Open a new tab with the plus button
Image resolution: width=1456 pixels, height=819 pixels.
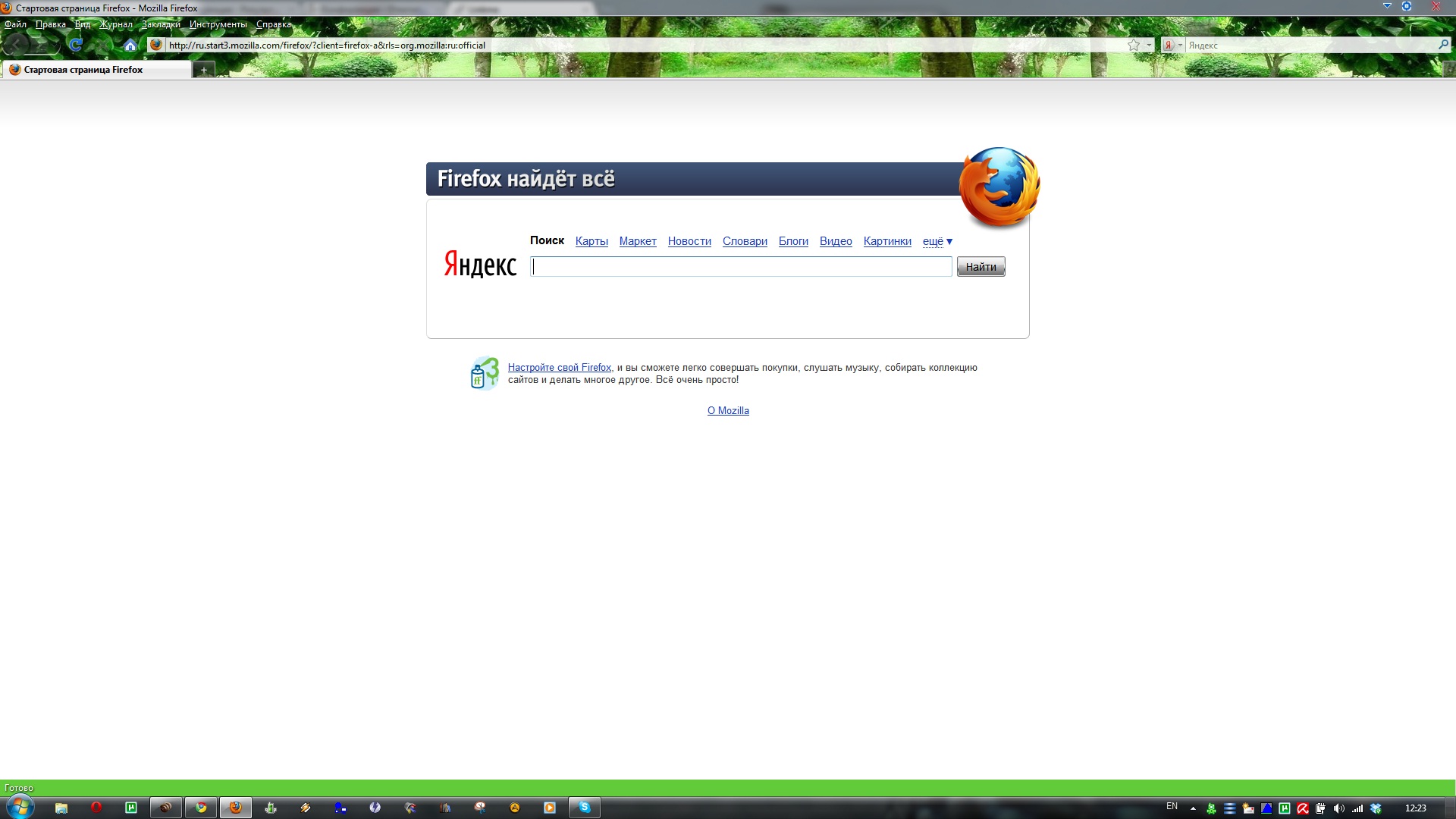click(203, 70)
